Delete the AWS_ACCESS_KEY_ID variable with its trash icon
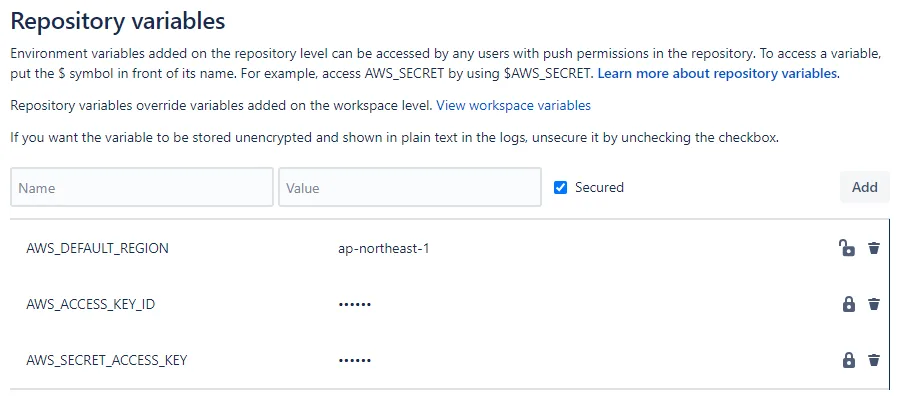The width and height of the screenshot is (898, 408). (x=874, y=304)
